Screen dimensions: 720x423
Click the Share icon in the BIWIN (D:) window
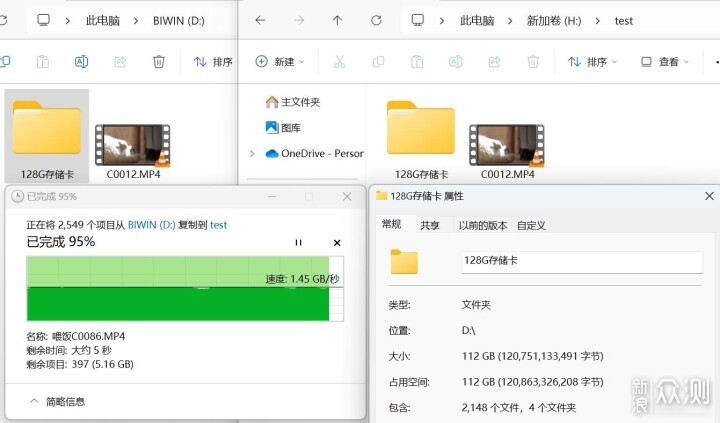120,62
